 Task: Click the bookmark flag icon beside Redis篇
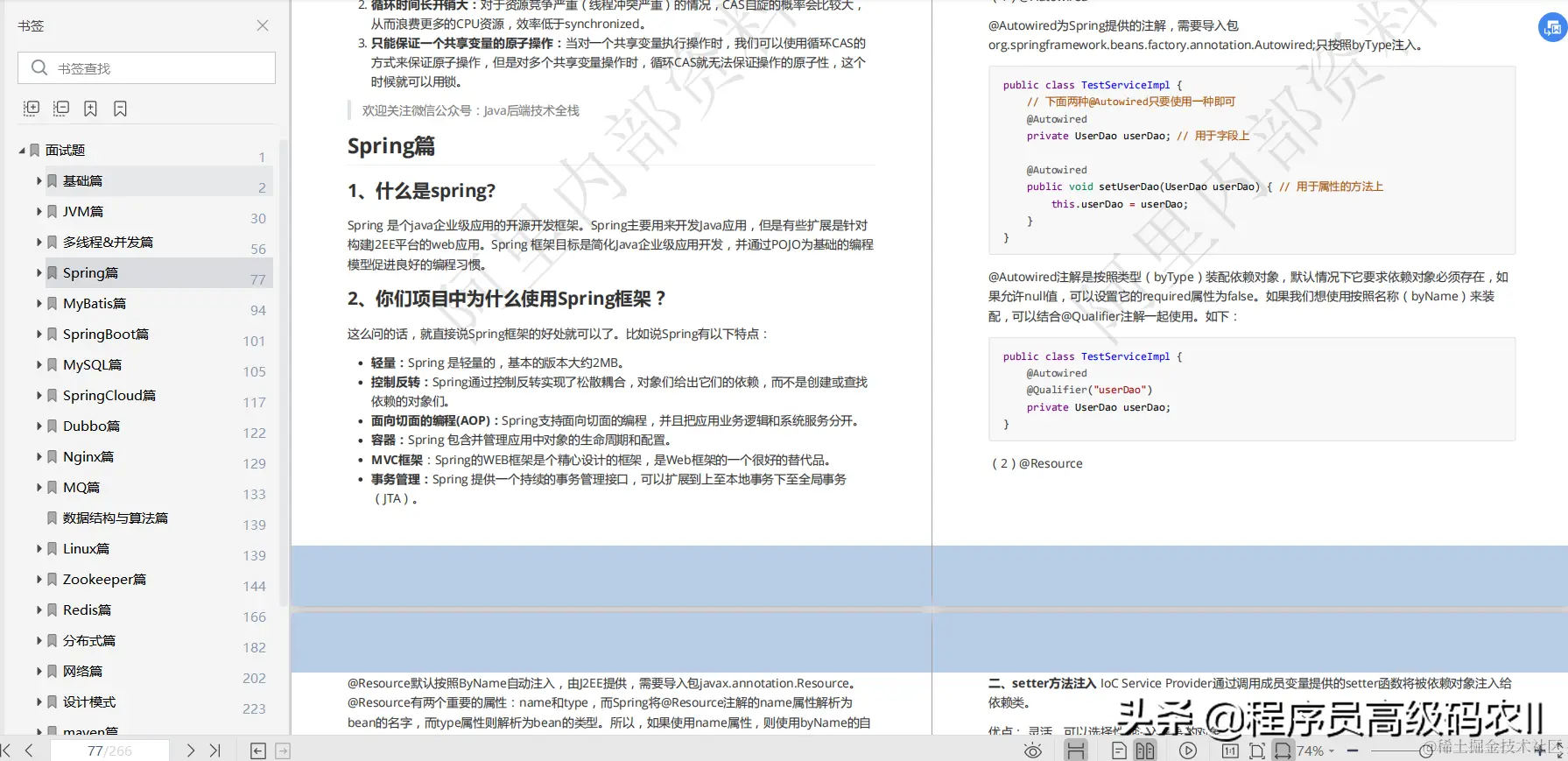coord(53,610)
